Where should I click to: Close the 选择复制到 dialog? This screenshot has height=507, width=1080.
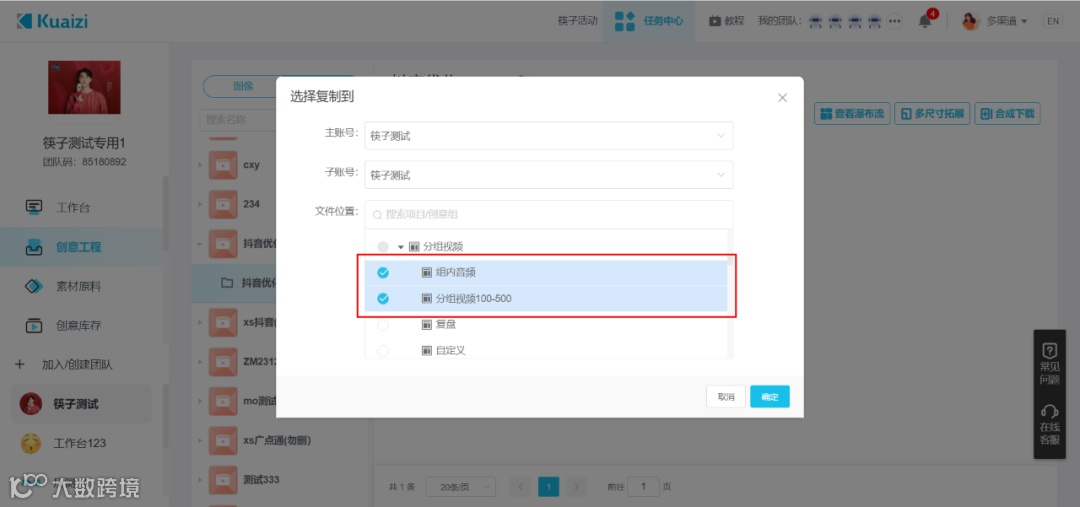[782, 98]
